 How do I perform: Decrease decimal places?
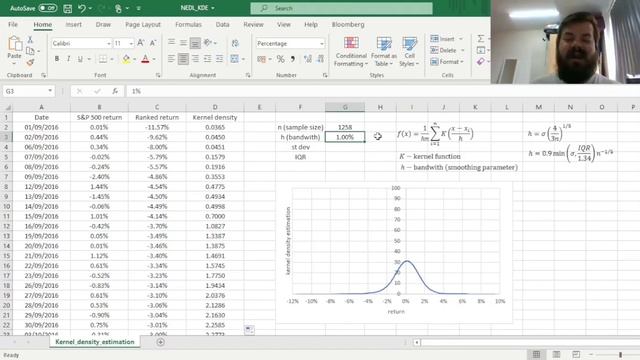321,59
